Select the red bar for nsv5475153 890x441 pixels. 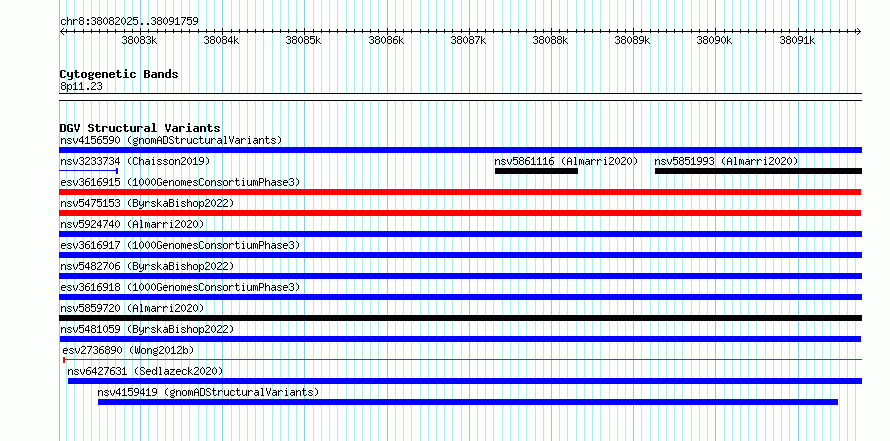tap(460, 213)
